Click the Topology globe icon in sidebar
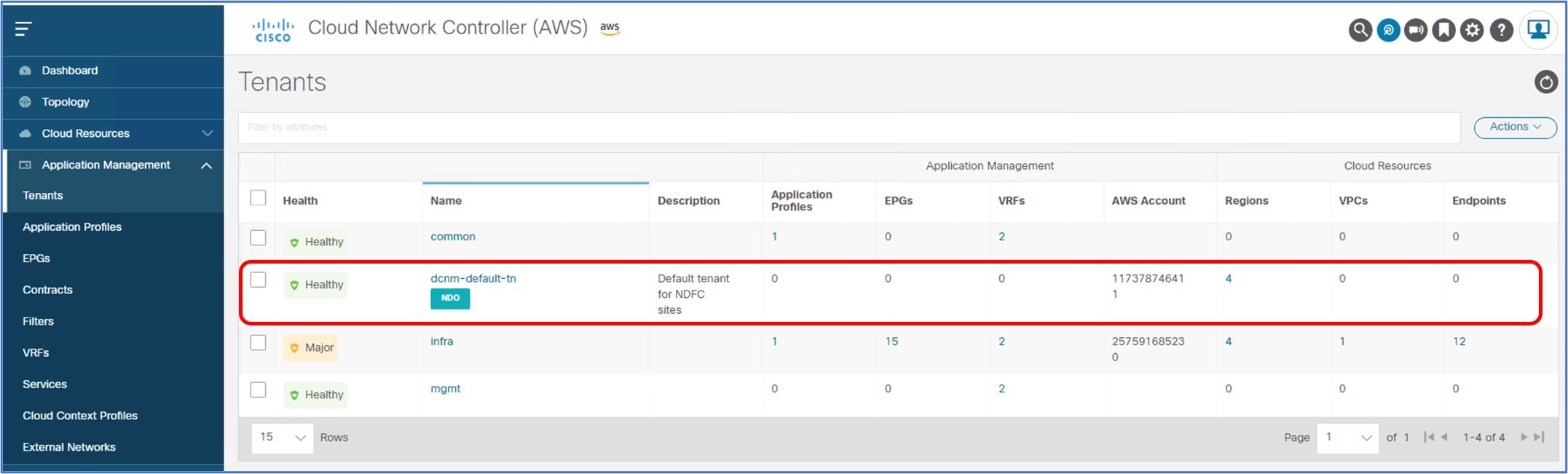The height and width of the screenshot is (474, 1568). pos(25,102)
